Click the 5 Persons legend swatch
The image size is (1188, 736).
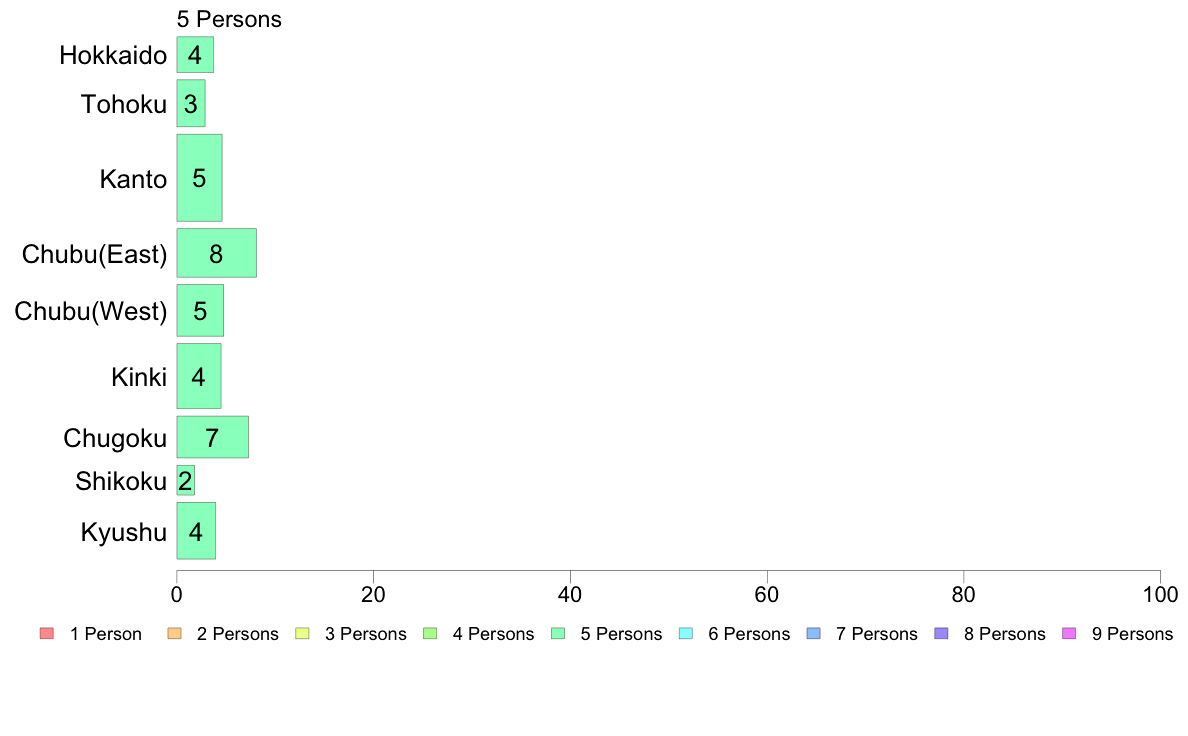pos(558,634)
